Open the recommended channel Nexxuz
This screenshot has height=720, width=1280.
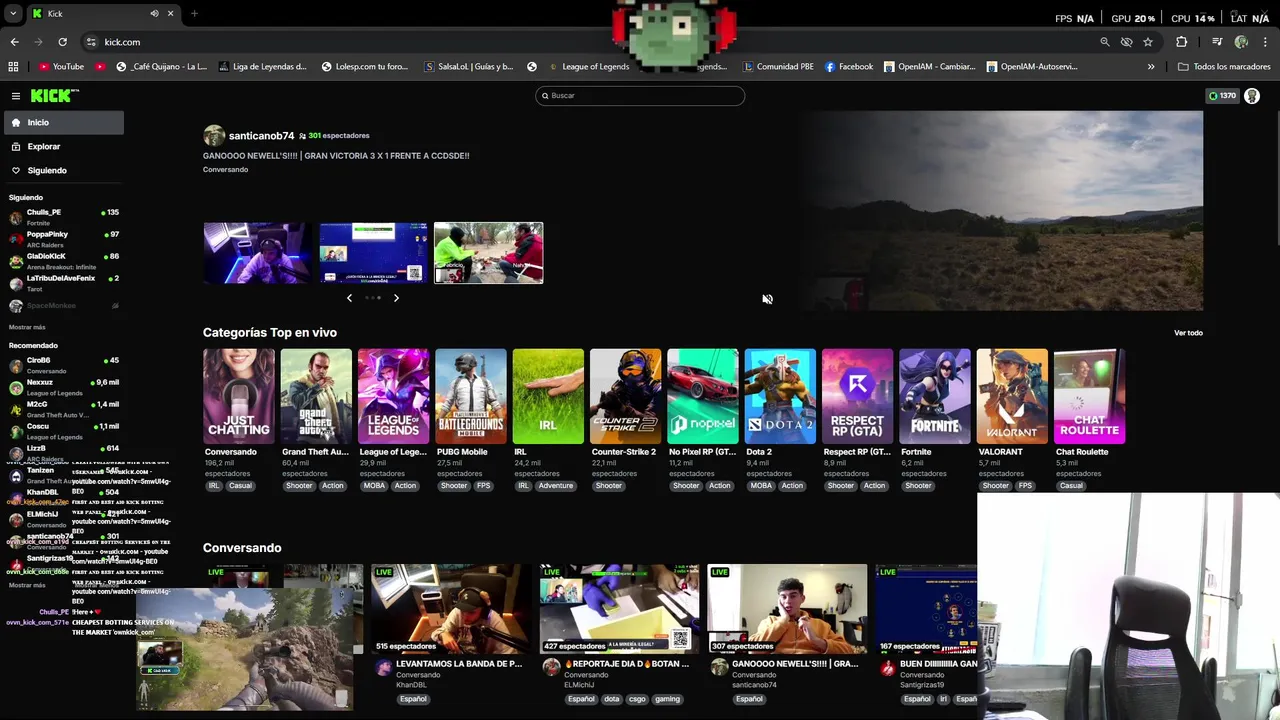(x=62, y=387)
